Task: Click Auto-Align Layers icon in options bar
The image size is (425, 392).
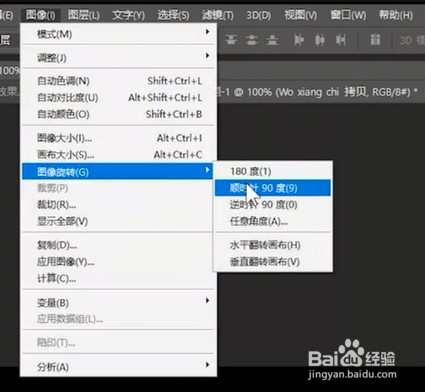Action: pos(375,40)
